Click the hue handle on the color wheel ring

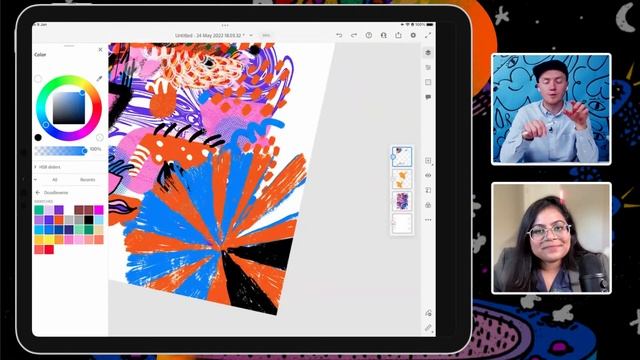pyautogui.click(x=46, y=124)
